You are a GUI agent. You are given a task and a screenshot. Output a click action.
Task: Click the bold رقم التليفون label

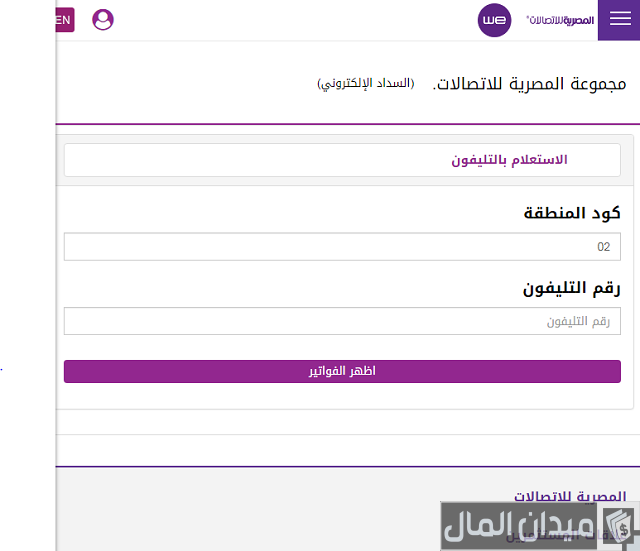pos(571,288)
